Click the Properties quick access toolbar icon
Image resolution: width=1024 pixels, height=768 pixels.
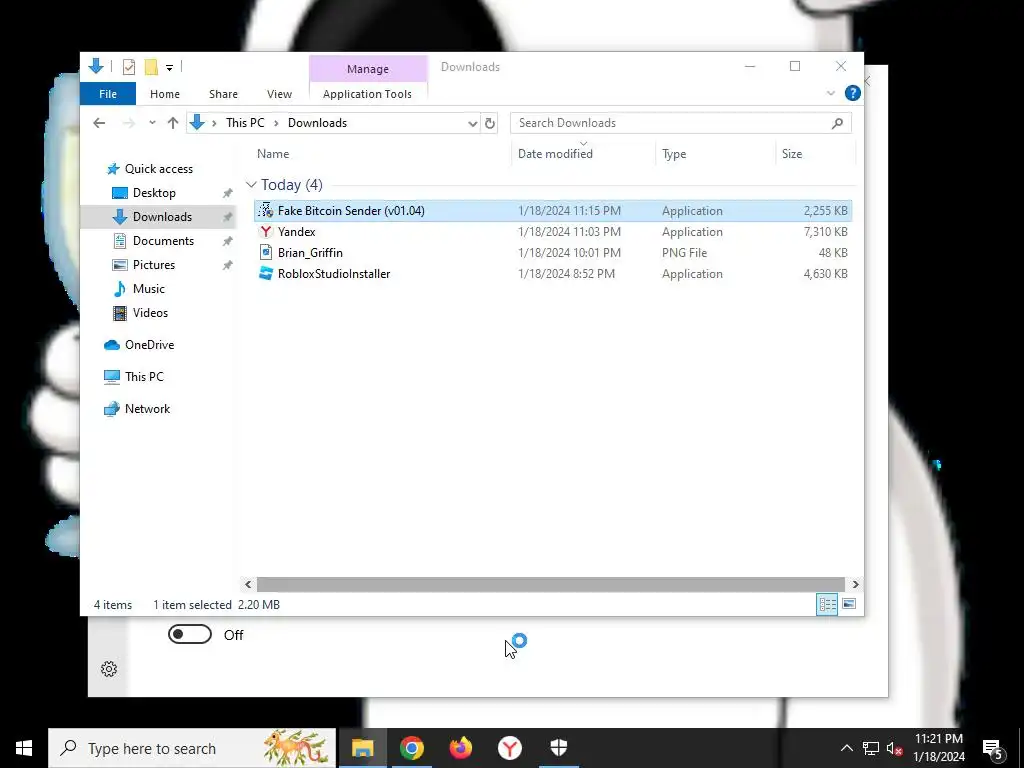tap(129, 67)
